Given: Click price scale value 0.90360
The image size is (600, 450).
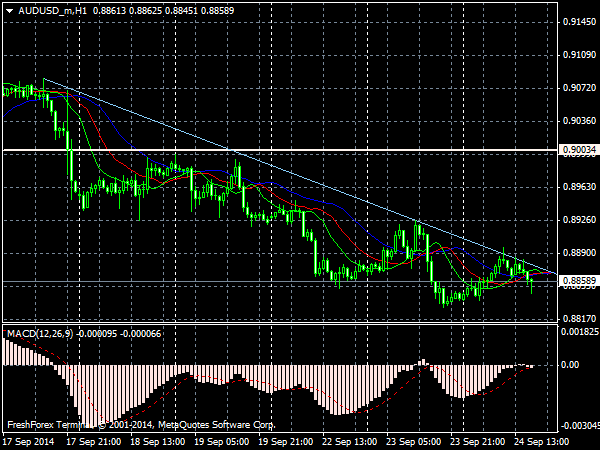Looking at the screenshot, I should tap(579, 121).
